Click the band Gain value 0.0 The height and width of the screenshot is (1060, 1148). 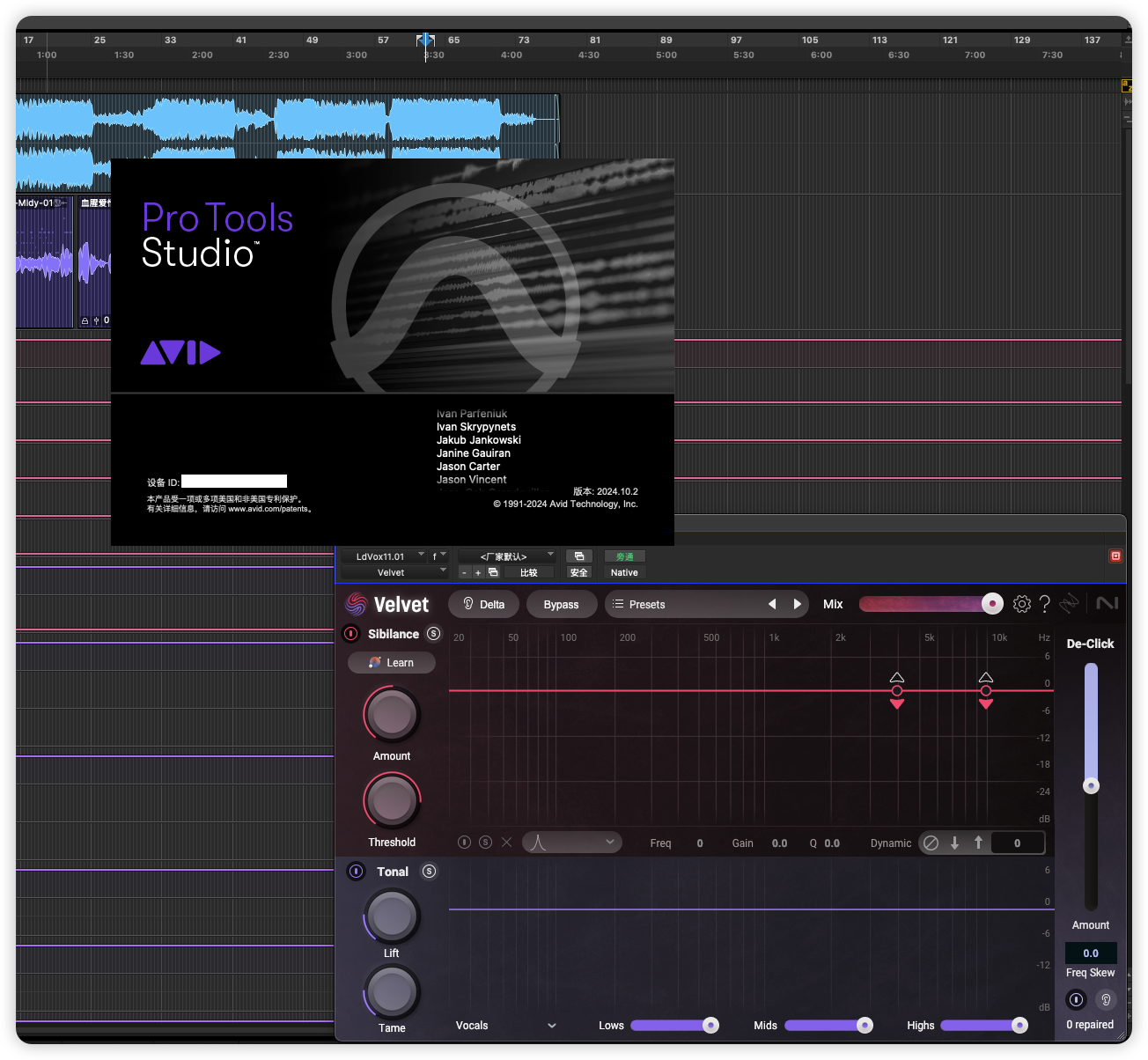click(779, 843)
